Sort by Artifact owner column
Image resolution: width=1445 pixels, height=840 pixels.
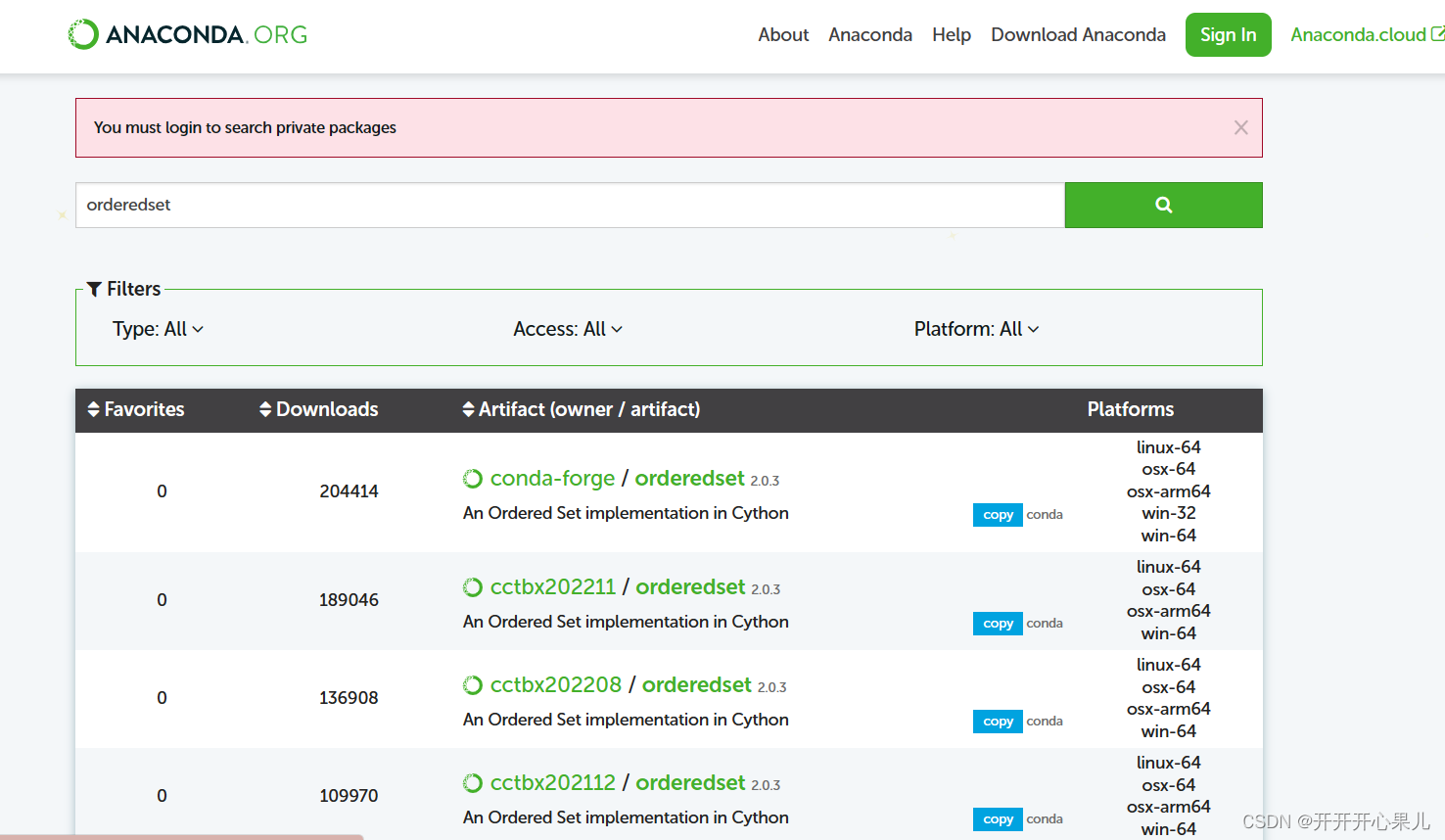[582, 409]
